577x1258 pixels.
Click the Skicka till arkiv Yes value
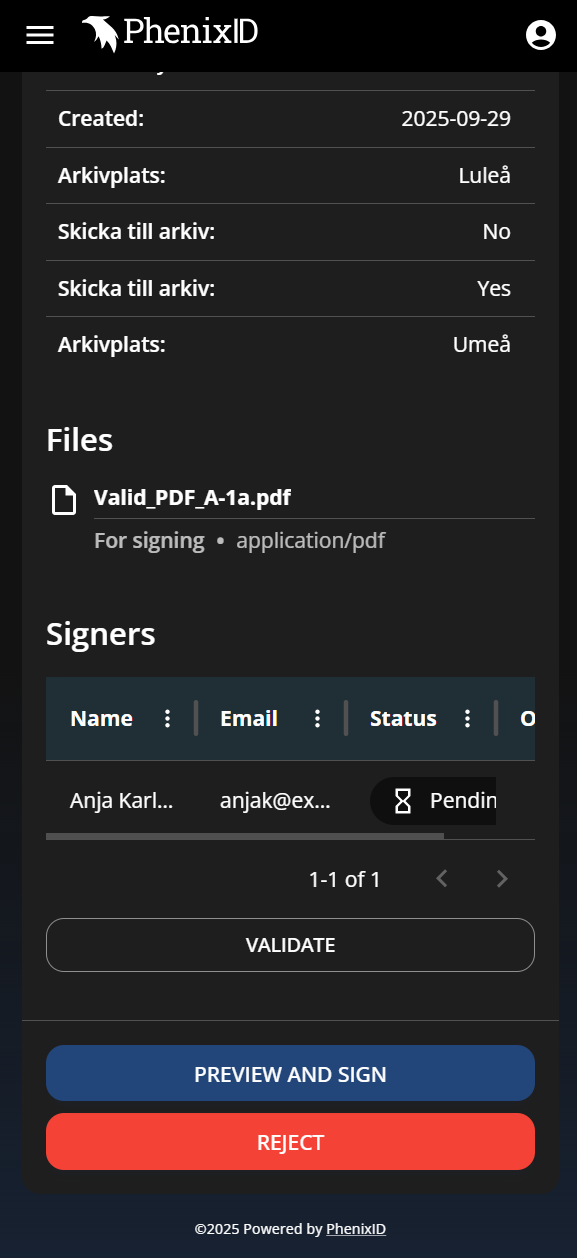click(494, 289)
